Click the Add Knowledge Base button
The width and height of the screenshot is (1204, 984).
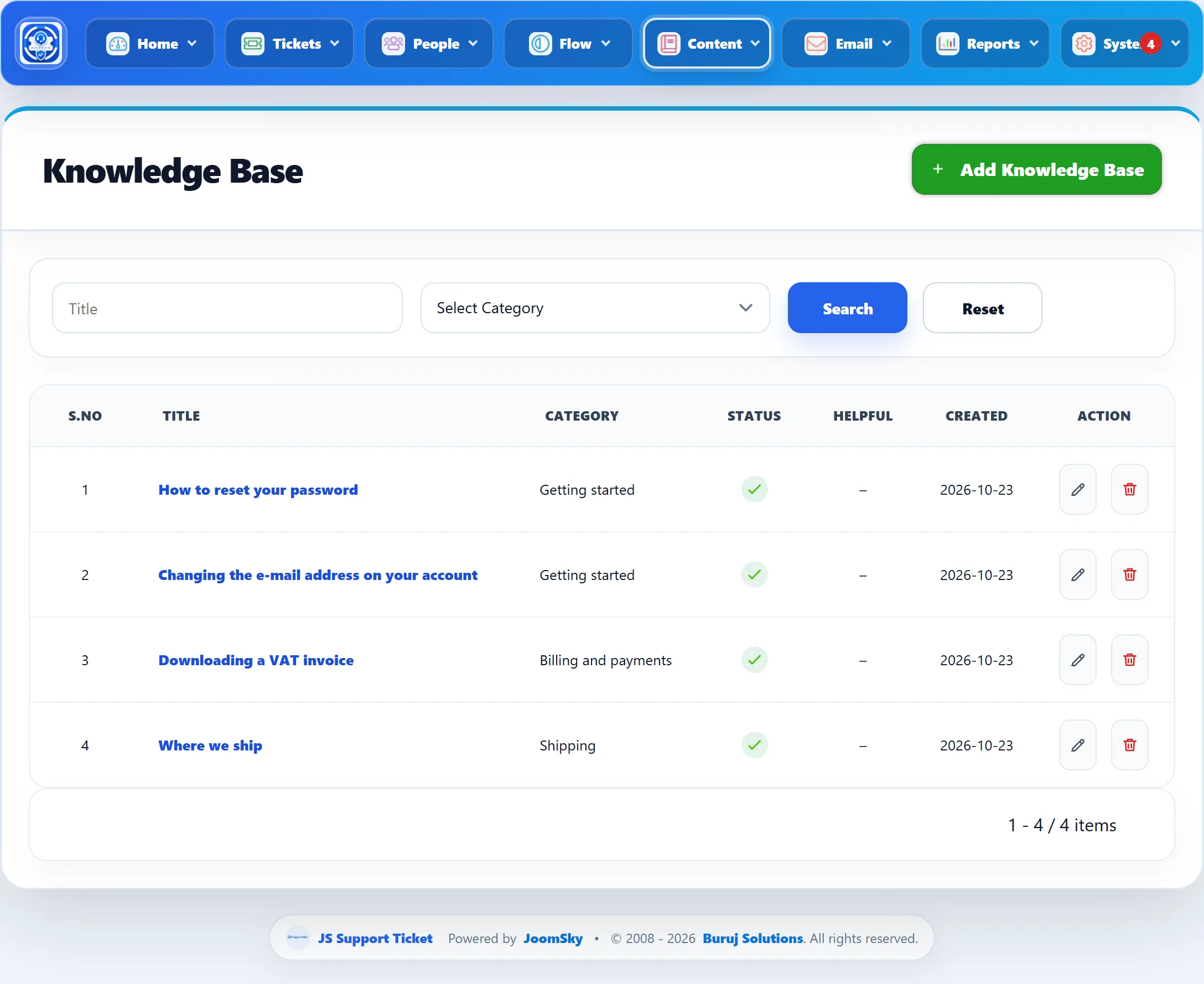click(1036, 169)
